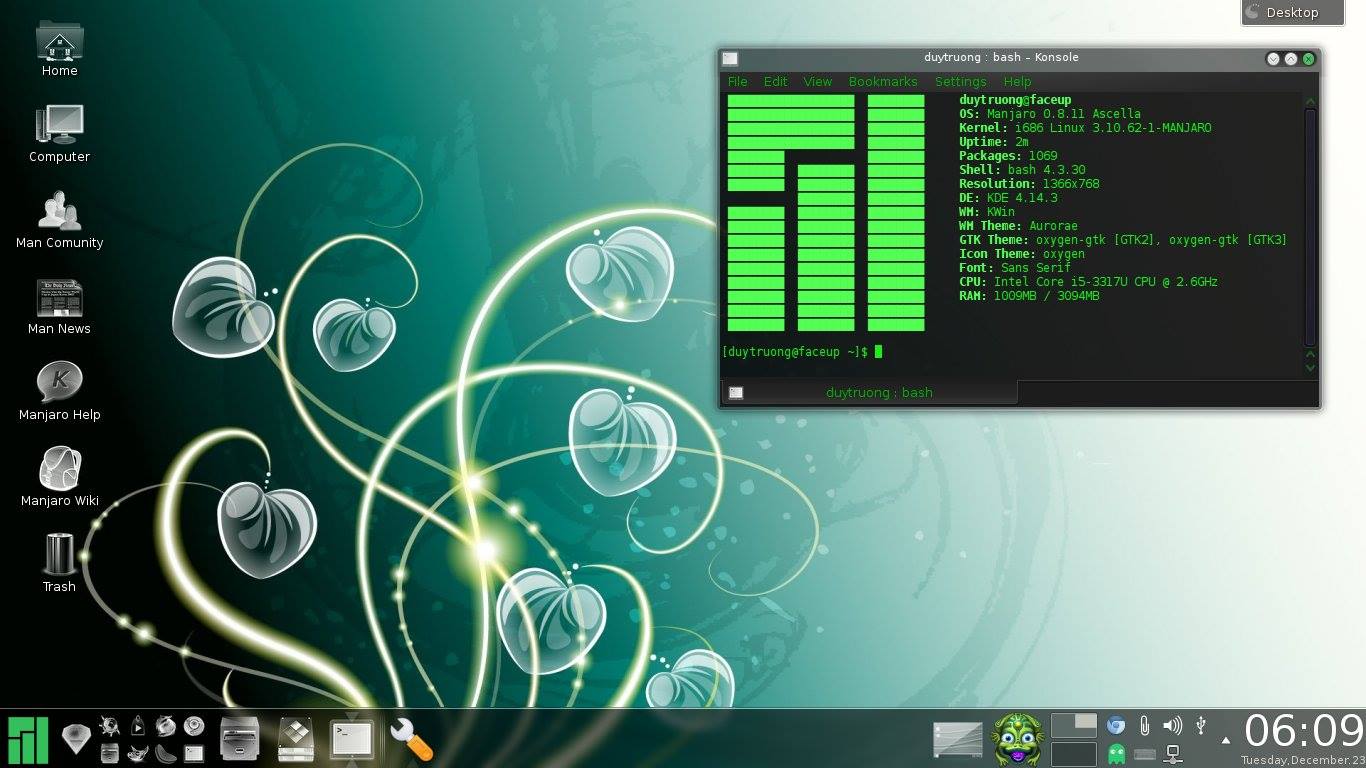Launch the spider-web globe browser quick-launch icon
This screenshot has height=768, width=1366.
point(109,725)
